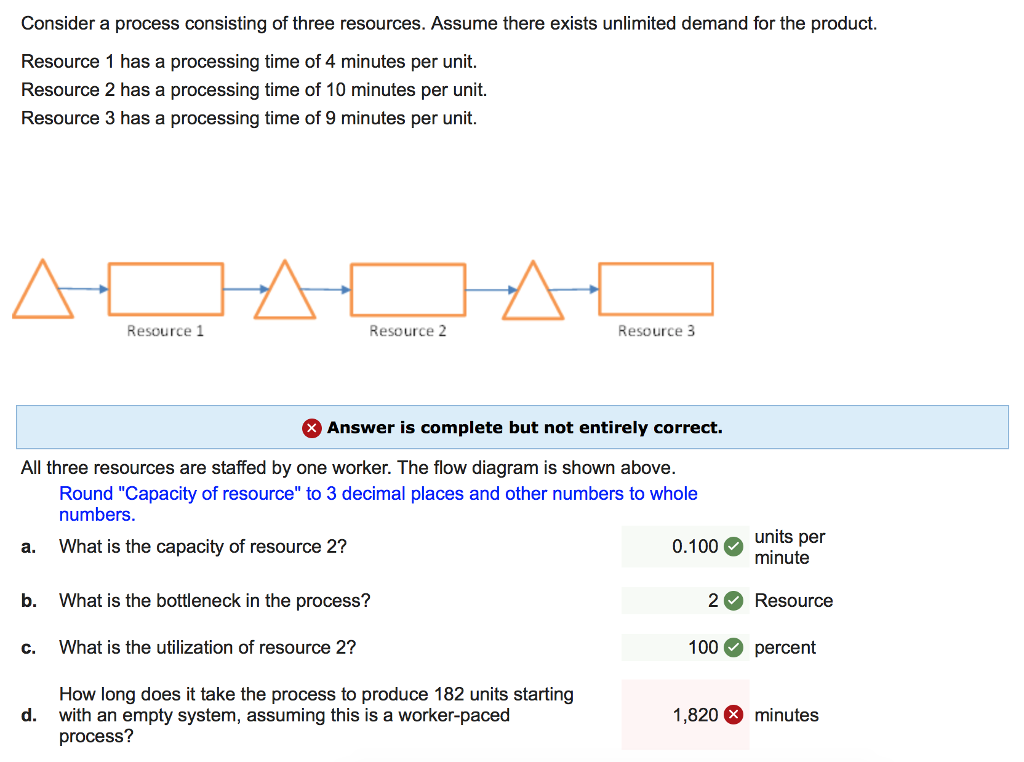Select the Resource 2 rectangle

408,290
